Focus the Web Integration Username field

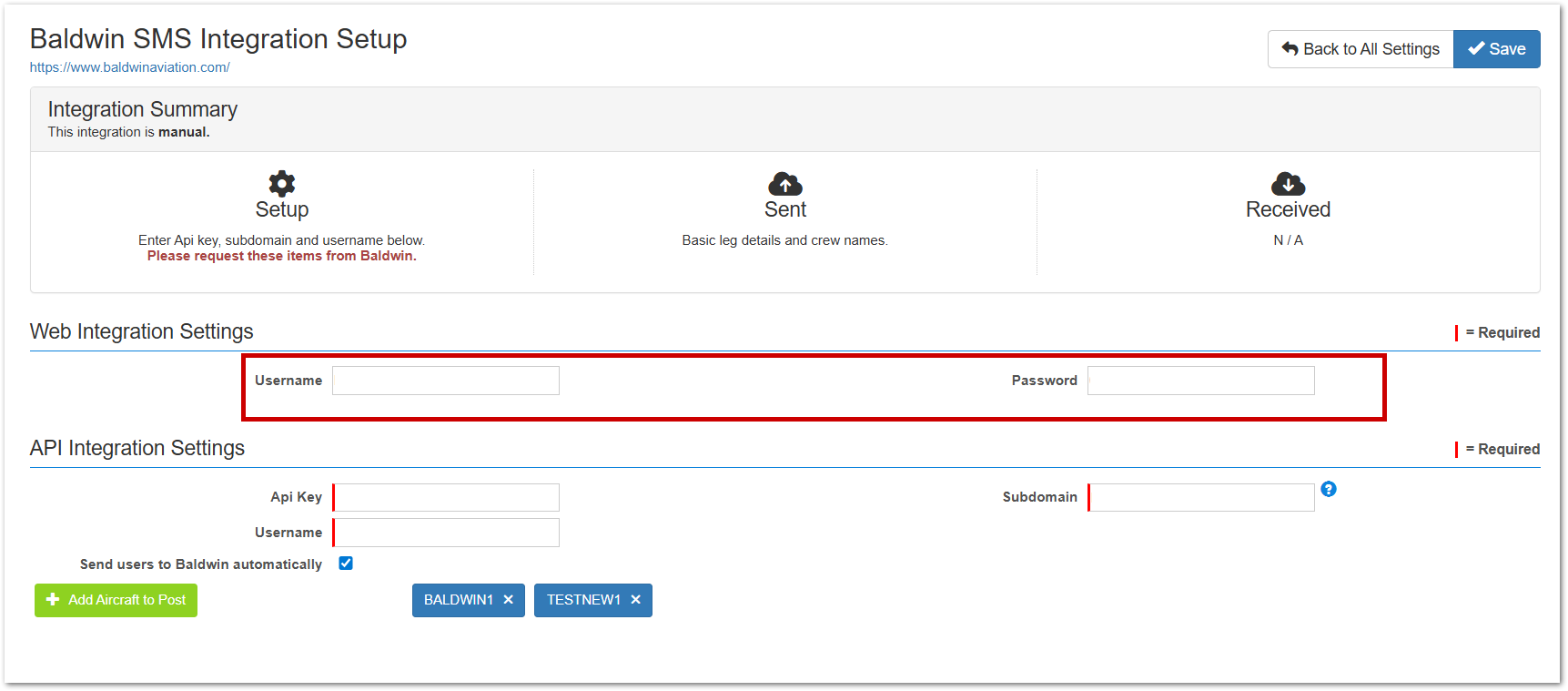(x=446, y=381)
